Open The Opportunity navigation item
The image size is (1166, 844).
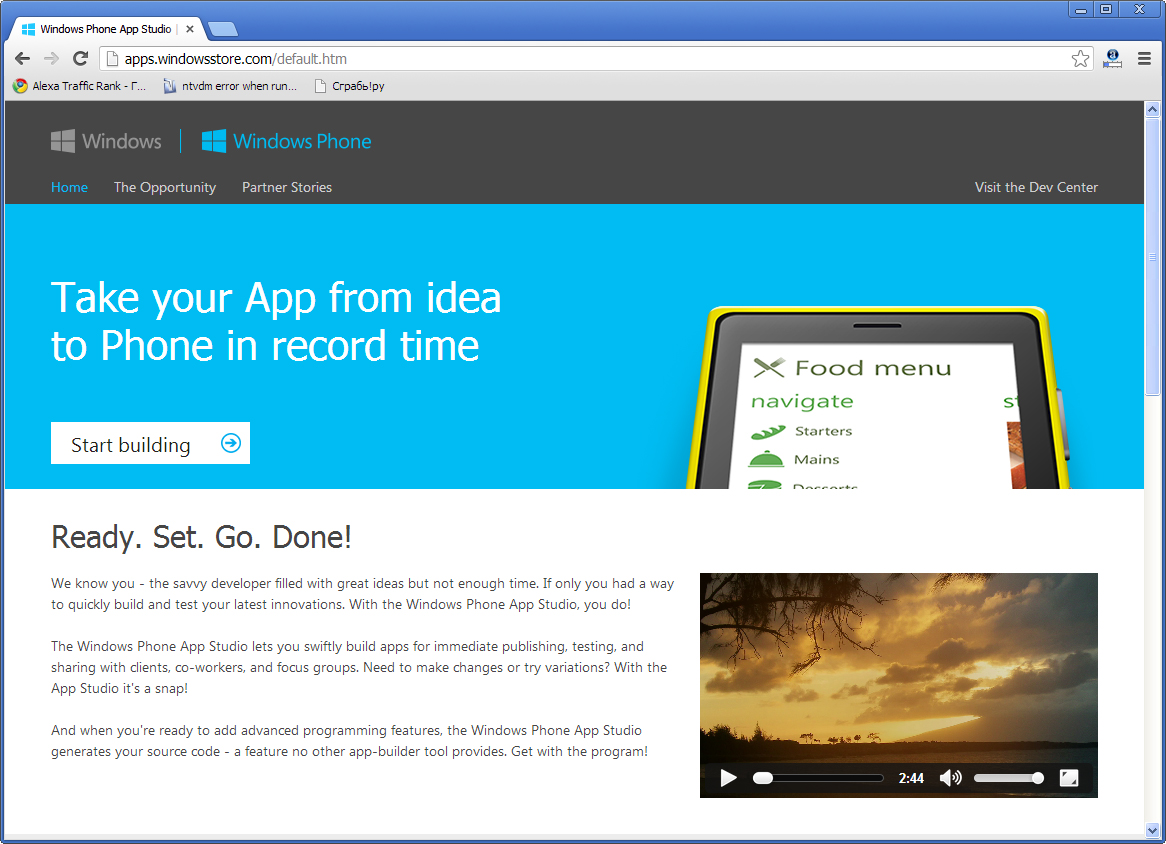point(165,187)
